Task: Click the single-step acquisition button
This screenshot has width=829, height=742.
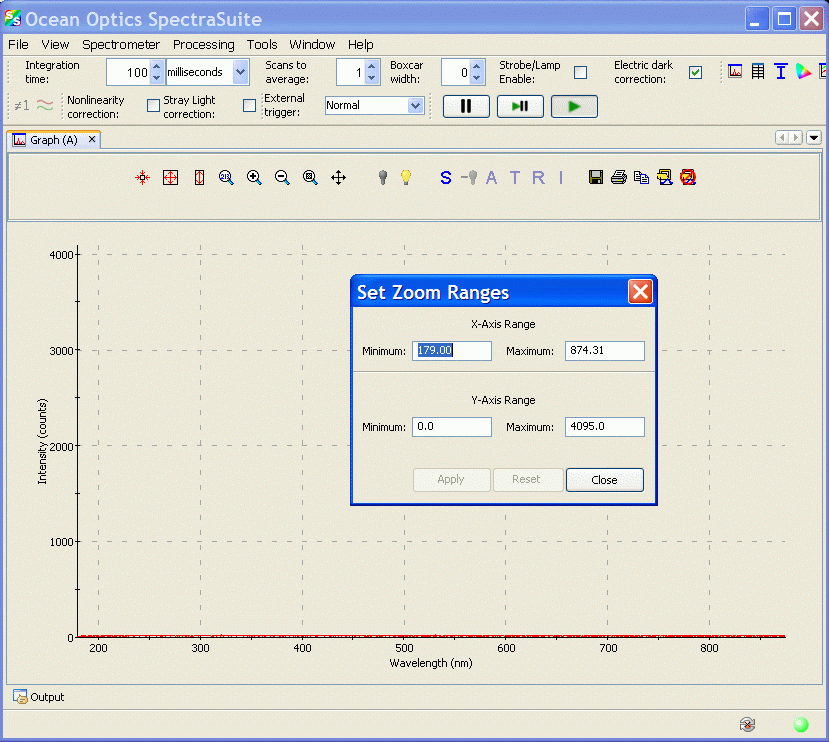Action: (x=520, y=106)
